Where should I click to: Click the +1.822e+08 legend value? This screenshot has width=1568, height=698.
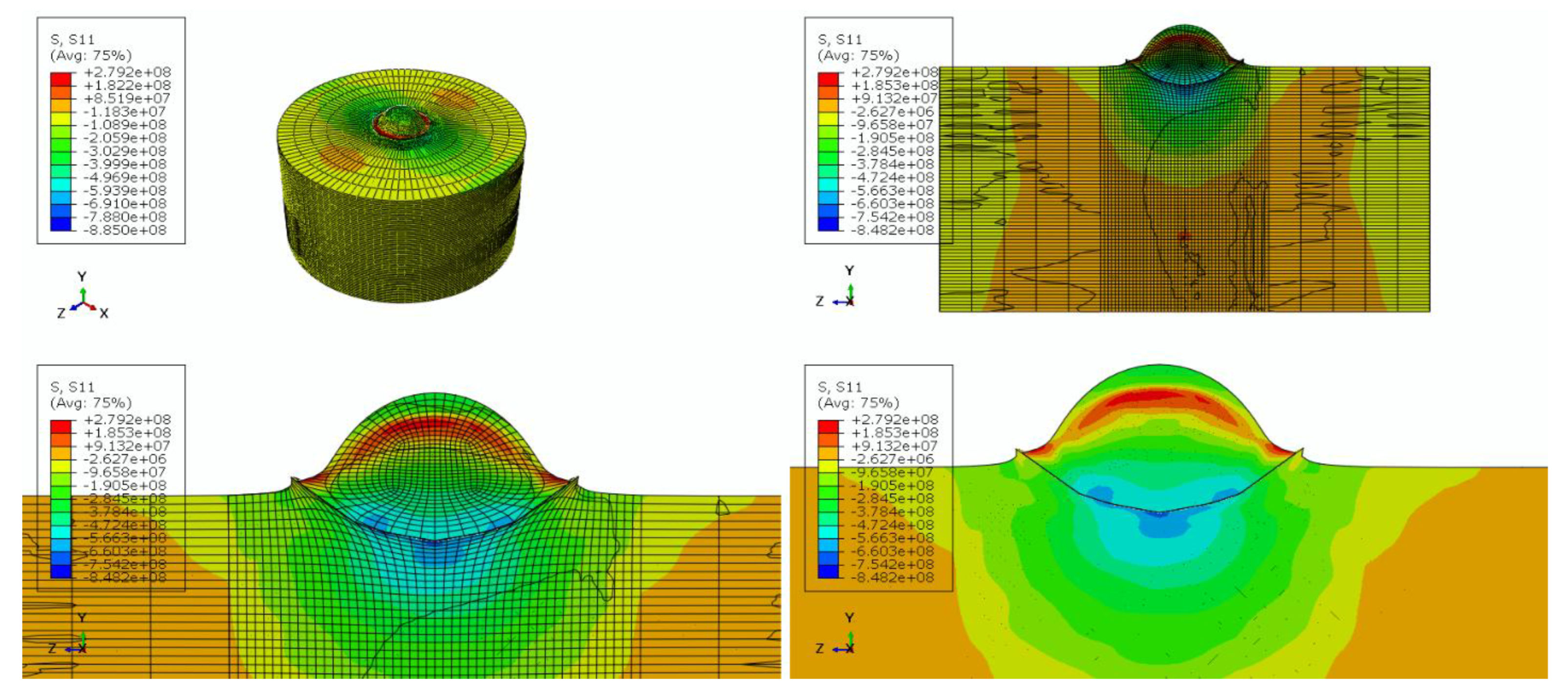point(127,85)
